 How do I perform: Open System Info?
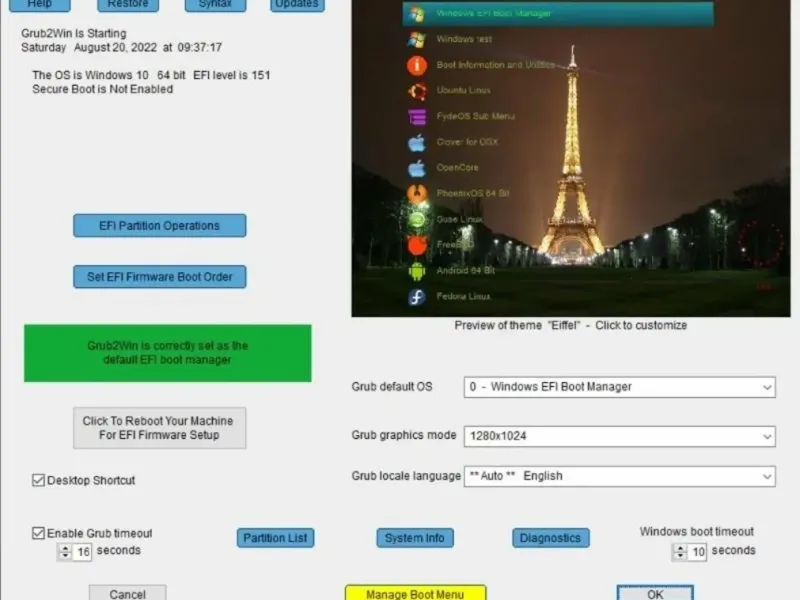click(x=415, y=538)
